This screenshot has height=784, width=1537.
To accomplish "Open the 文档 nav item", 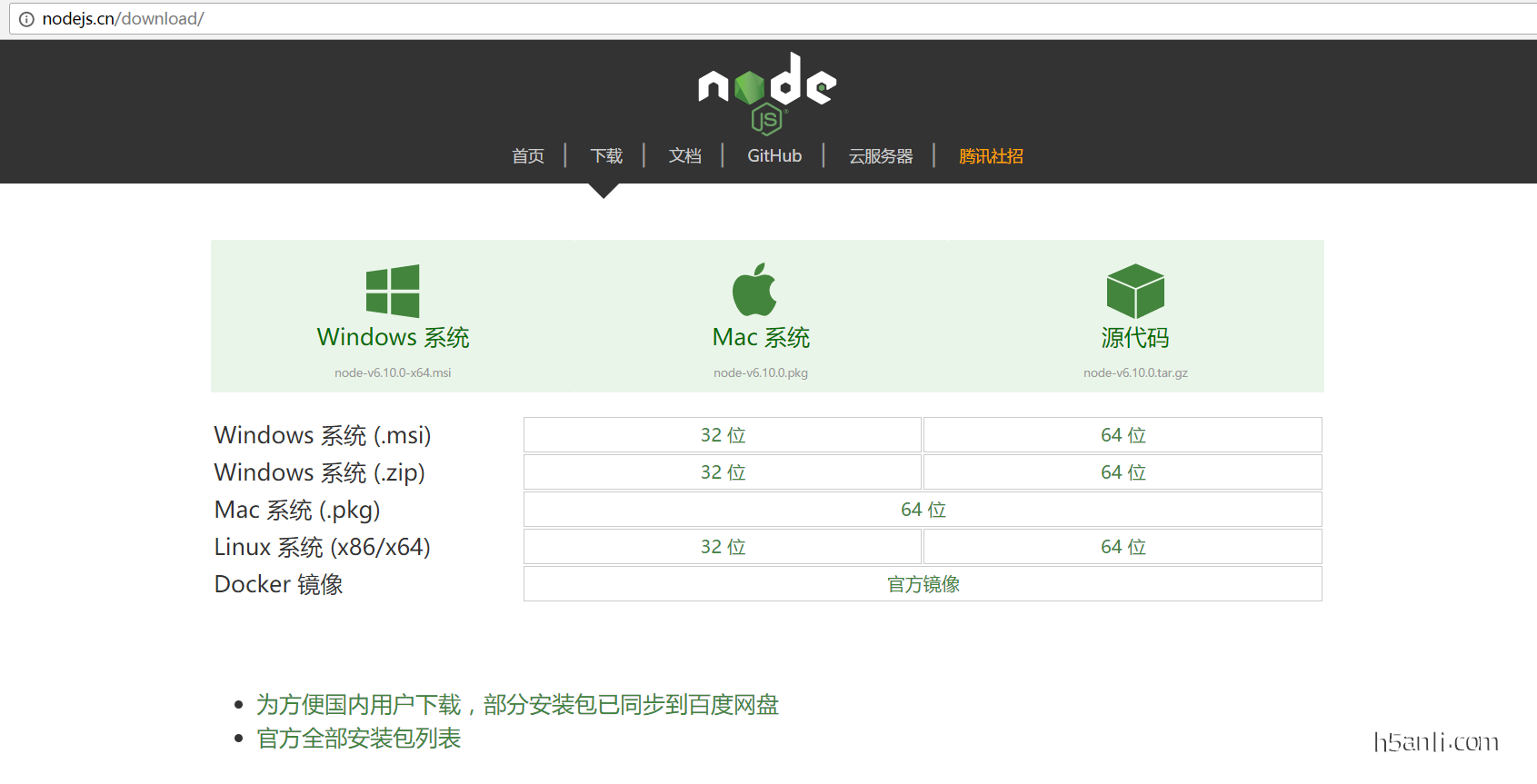I will [685, 156].
